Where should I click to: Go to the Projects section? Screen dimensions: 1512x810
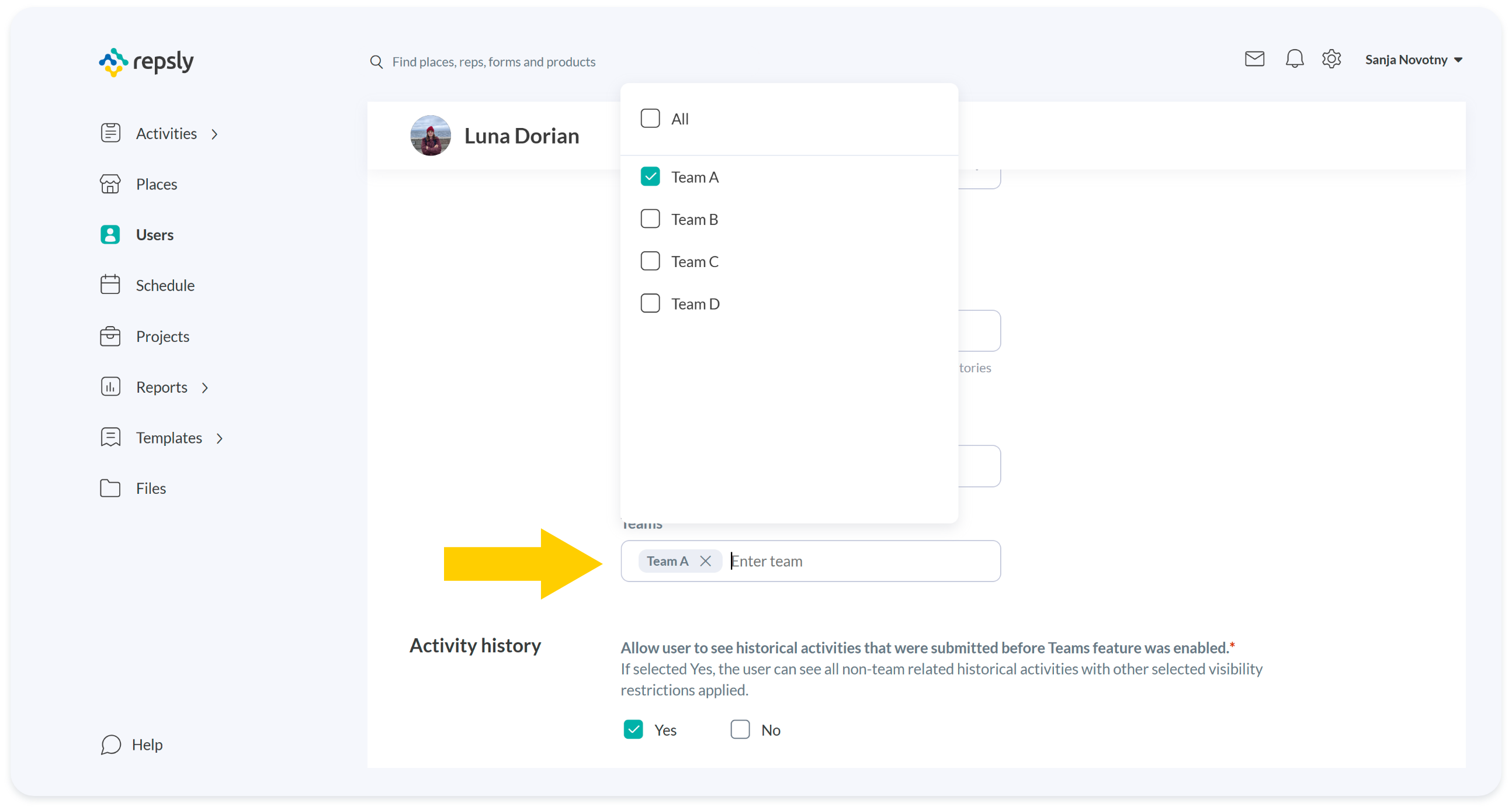click(x=162, y=337)
